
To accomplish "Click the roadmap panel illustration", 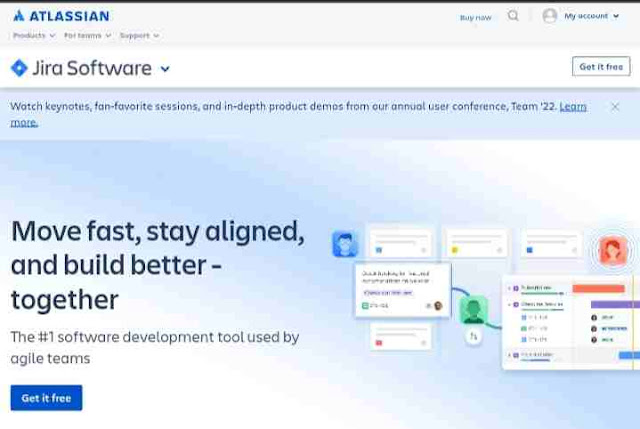I will [x=571, y=322].
